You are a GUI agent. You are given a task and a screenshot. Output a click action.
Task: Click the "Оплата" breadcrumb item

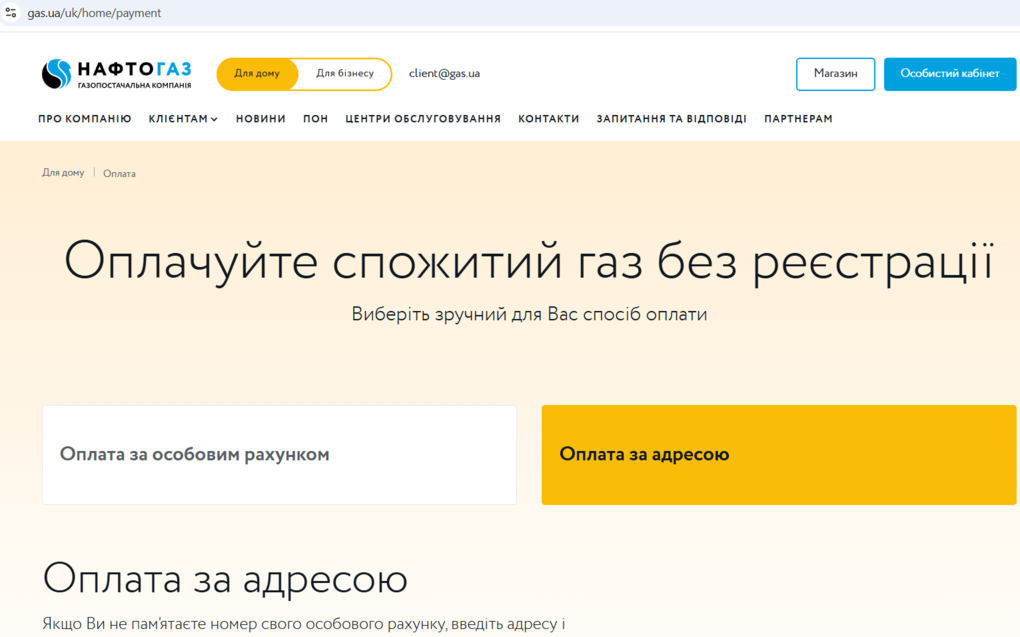(119, 174)
